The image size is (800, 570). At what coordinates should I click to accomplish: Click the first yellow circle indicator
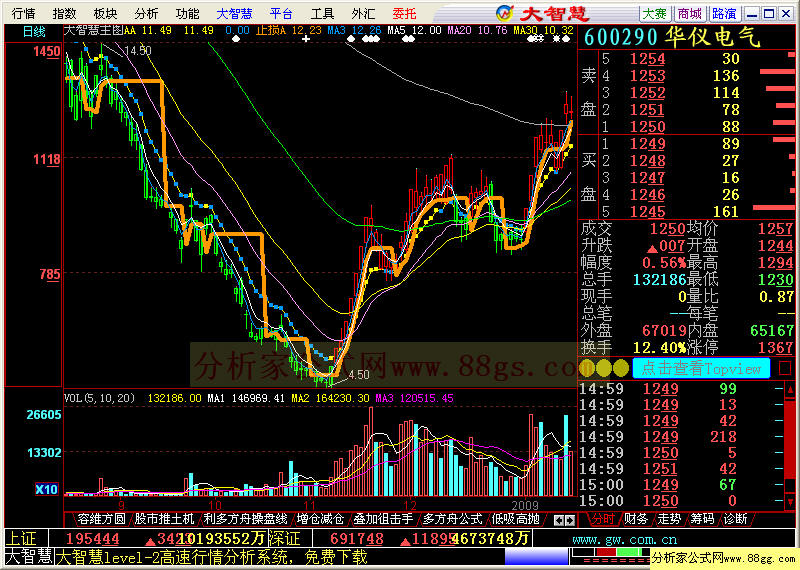click(587, 368)
